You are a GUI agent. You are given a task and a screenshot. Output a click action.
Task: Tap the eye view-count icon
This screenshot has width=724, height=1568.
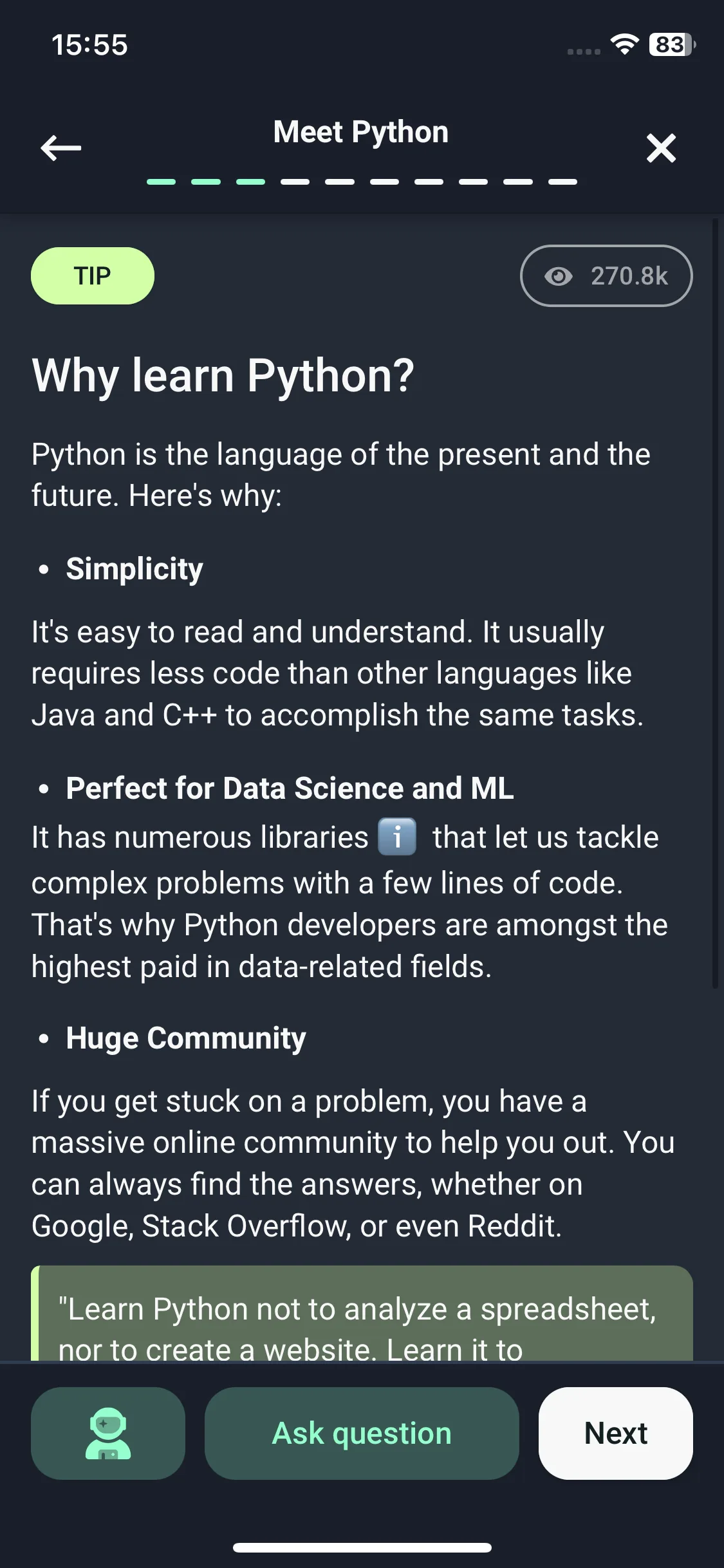558,276
